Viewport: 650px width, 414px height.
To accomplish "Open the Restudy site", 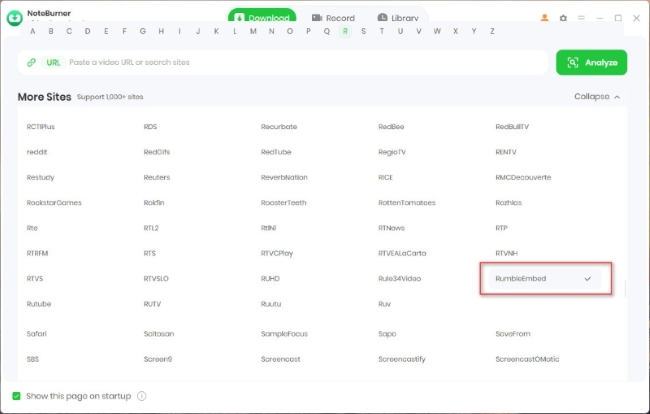I will pyautogui.click(x=40, y=177).
